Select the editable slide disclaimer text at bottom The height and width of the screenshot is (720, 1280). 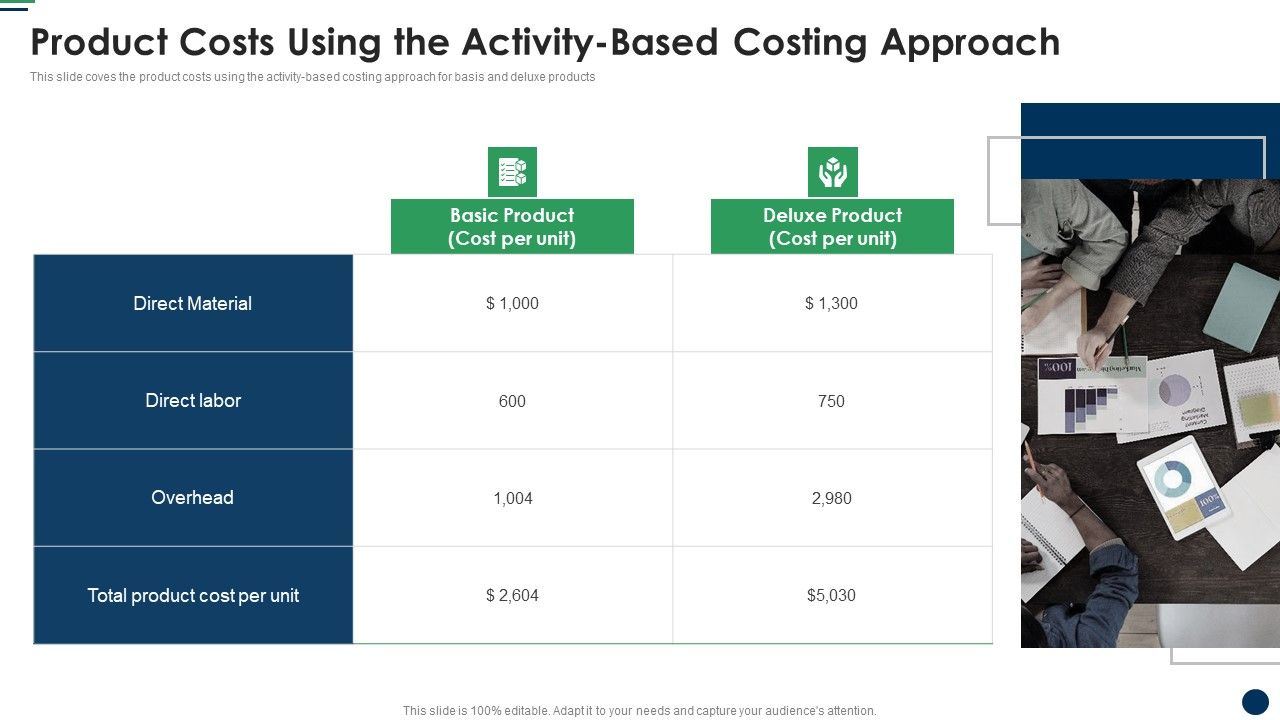point(639,710)
